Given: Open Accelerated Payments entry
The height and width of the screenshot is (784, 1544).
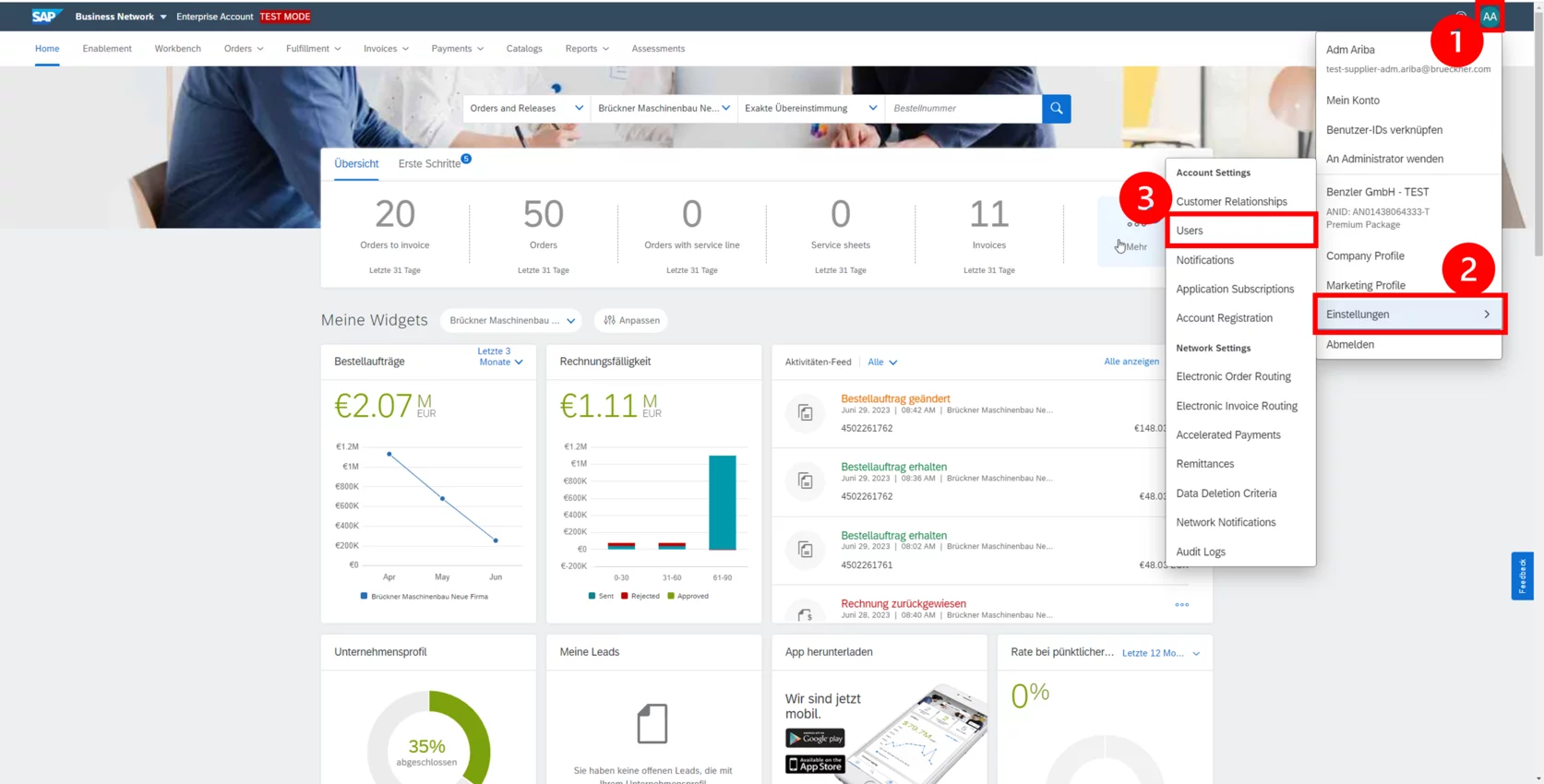Looking at the screenshot, I should (x=1228, y=434).
